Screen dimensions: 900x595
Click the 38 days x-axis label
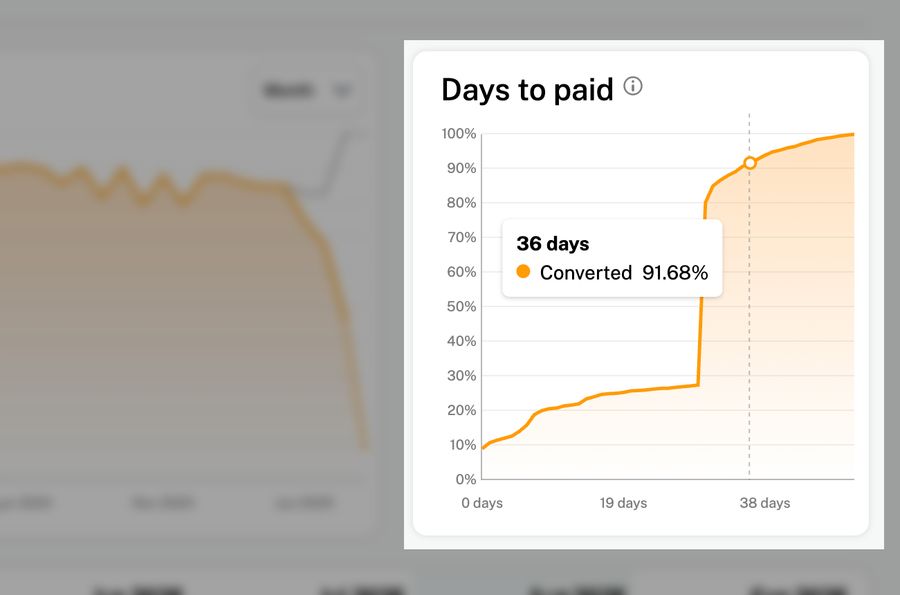coord(765,503)
